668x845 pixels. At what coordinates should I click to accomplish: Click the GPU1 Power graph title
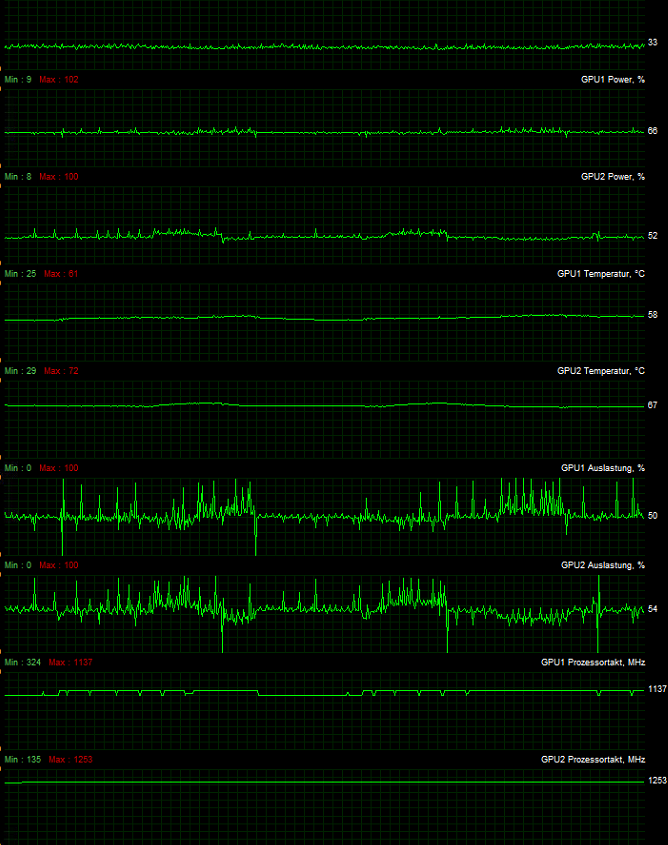point(612,79)
